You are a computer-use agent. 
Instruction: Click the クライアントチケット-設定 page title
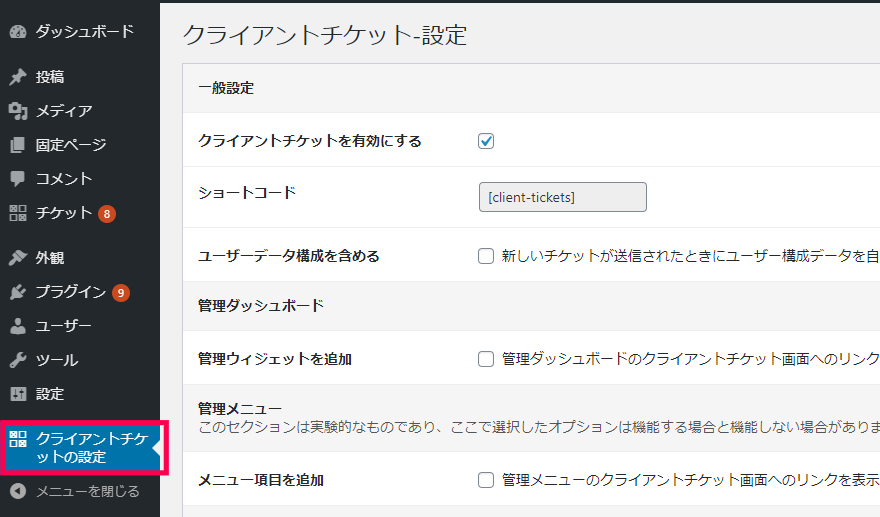324,35
